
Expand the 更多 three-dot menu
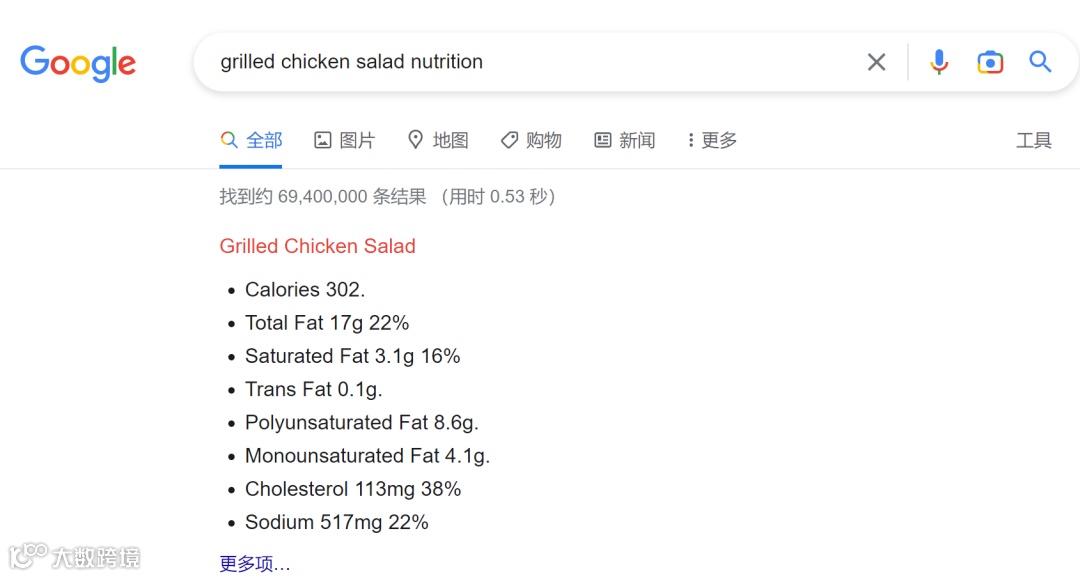click(x=712, y=140)
